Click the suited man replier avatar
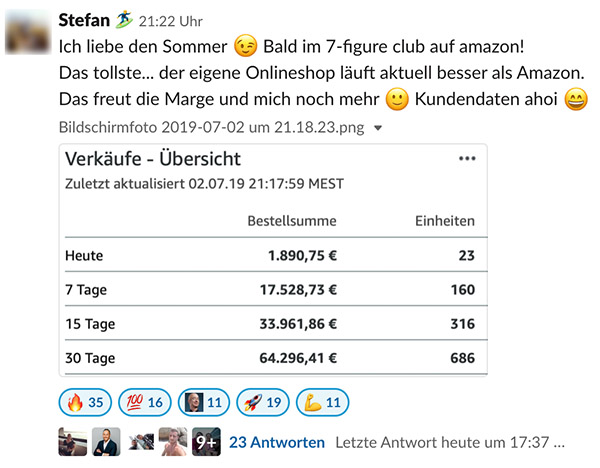This screenshot has height=468, width=600. (x=106, y=442)
